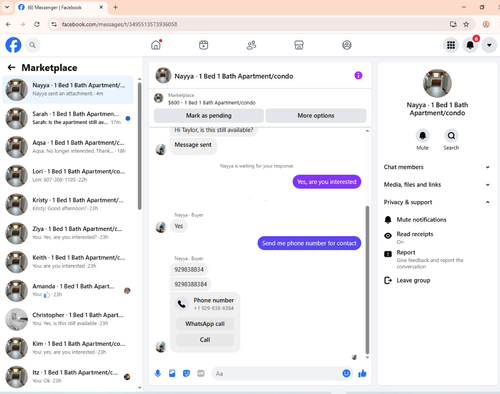Open the Friends icon in the top bar
The width and height of the screenshot is (500, 394).
pos(251,45)
